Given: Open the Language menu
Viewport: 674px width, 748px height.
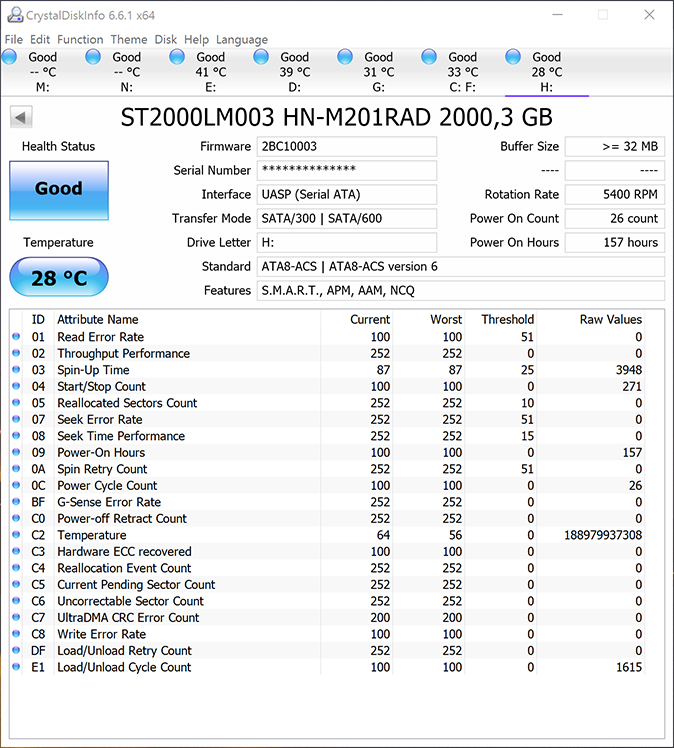Looking at the screenshot, I should pos(242,40).
